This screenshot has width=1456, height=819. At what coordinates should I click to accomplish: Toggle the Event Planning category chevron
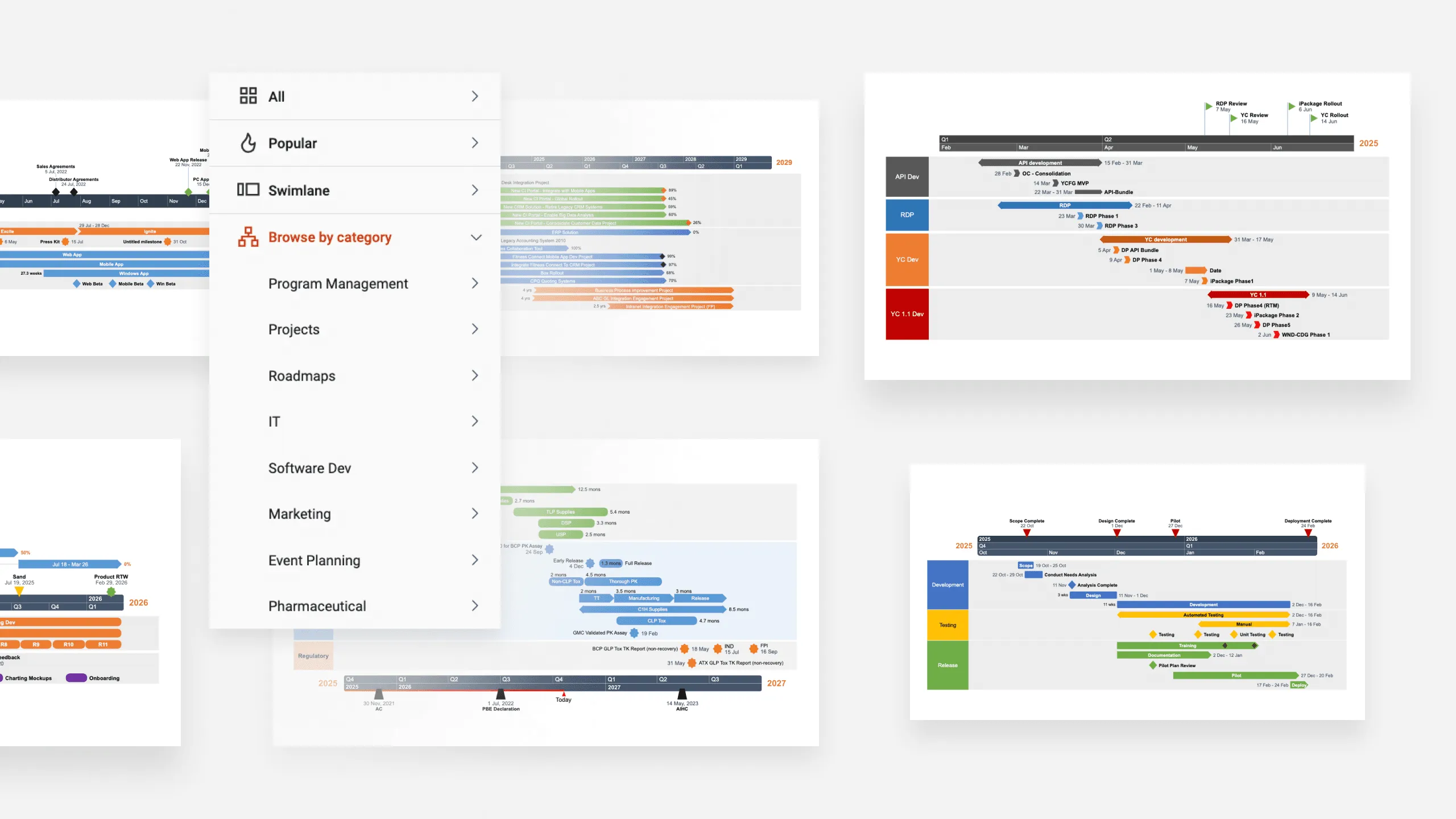(475, 560)
